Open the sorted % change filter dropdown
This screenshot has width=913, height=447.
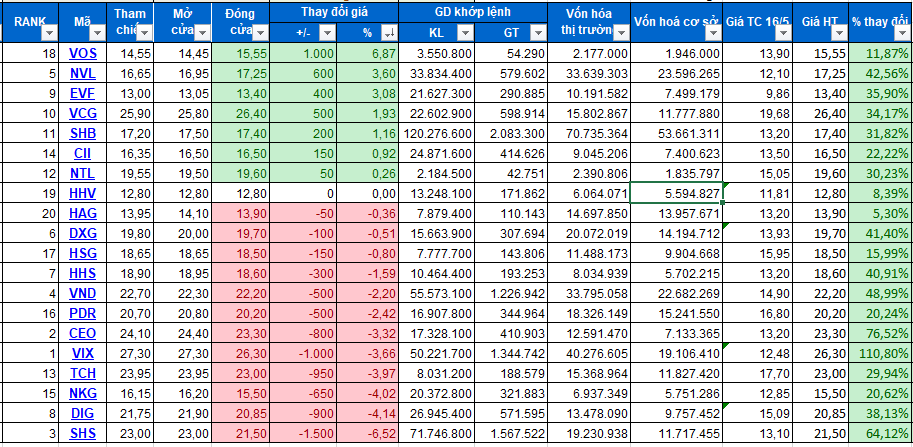tap(388, 33)
